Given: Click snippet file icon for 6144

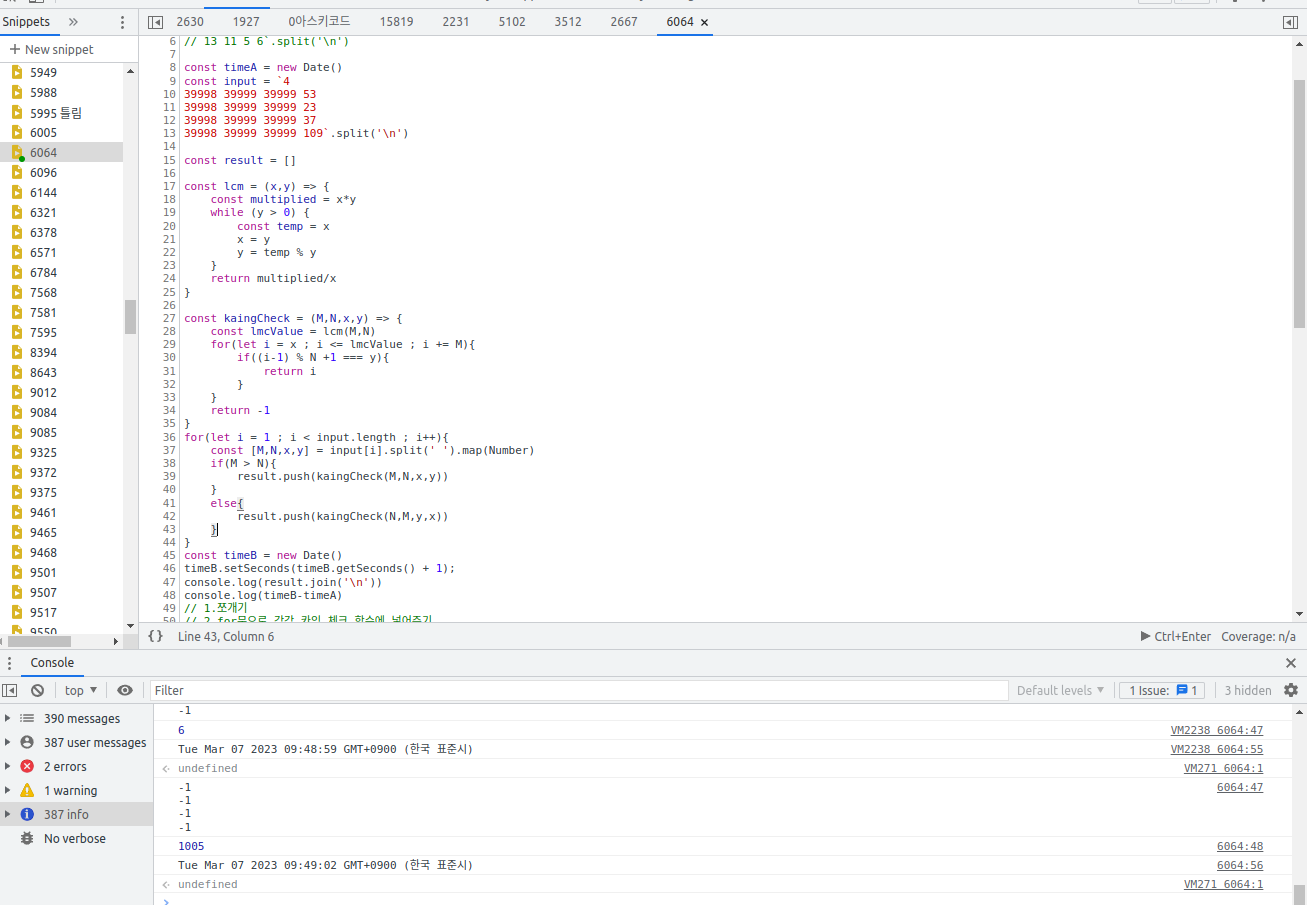Looking at the screenshot, I should coord(17,192).
